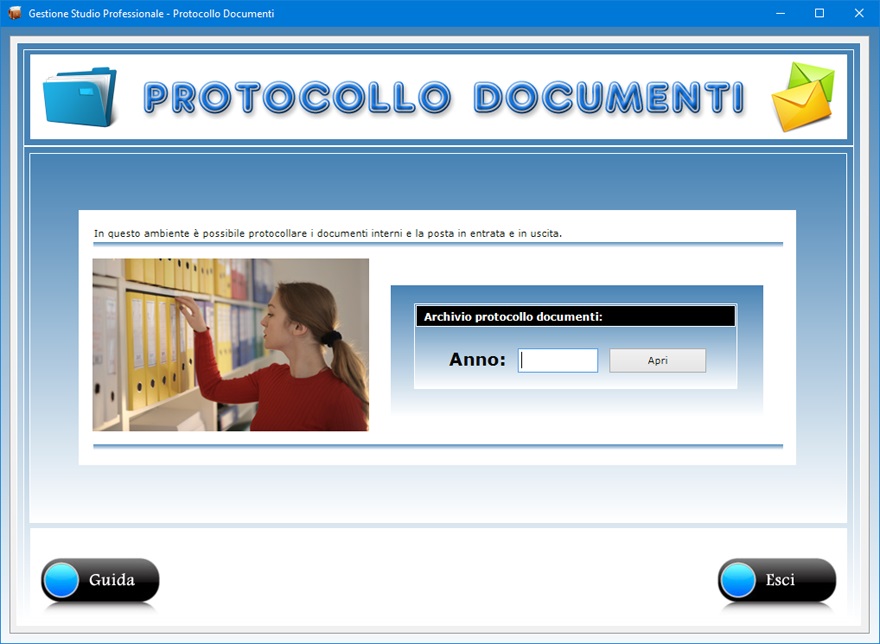Viewport: 880px width, 644px height.
Task: Click the application icon in title bar
Action: click(x=14, y=13)
